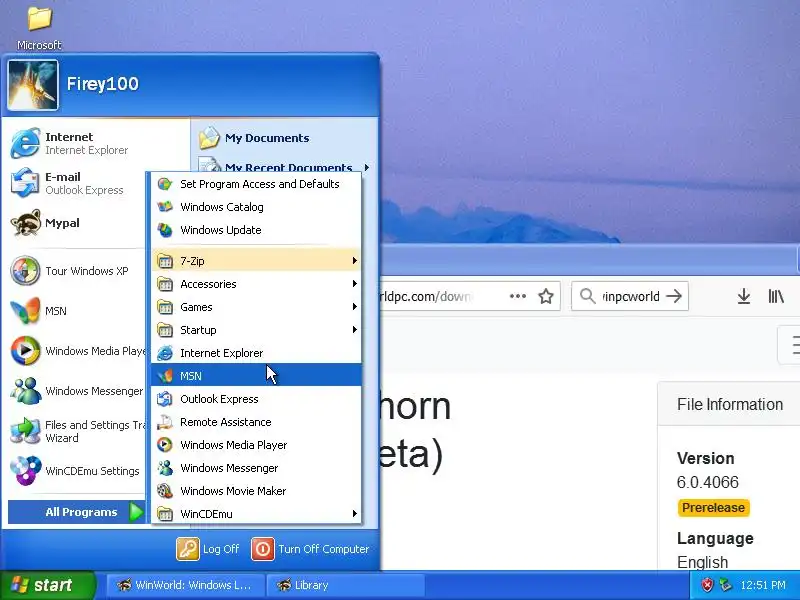Switch to the Library taskbar window

point(345,585)
